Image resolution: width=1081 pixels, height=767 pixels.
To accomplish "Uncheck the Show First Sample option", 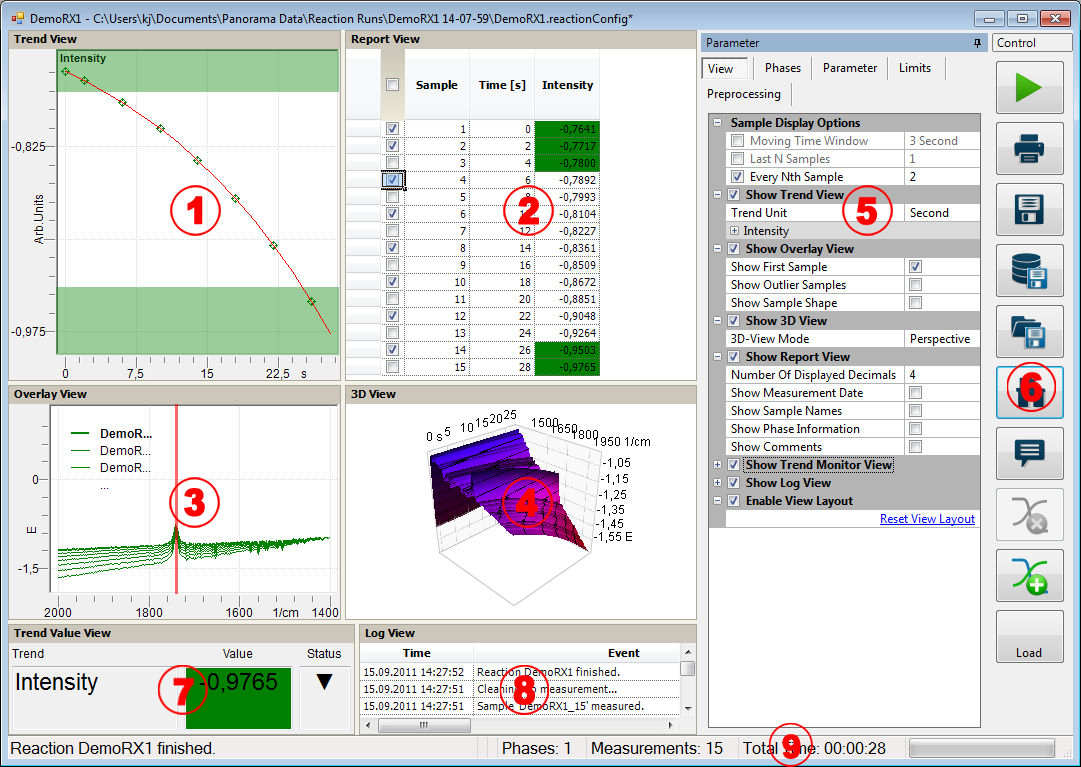I will tap(915, 267).
